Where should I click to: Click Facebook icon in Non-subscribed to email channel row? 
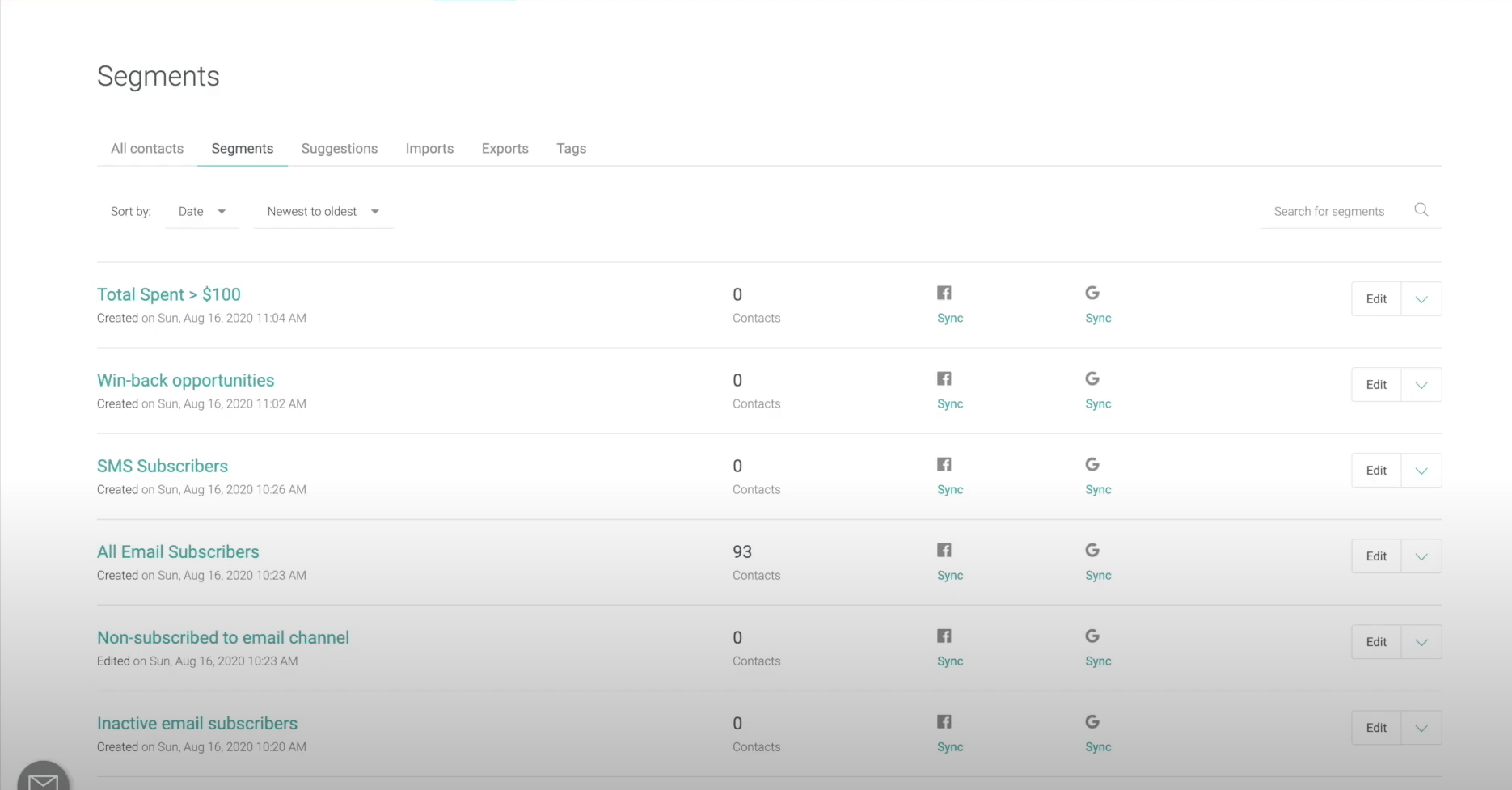[944, 636]
